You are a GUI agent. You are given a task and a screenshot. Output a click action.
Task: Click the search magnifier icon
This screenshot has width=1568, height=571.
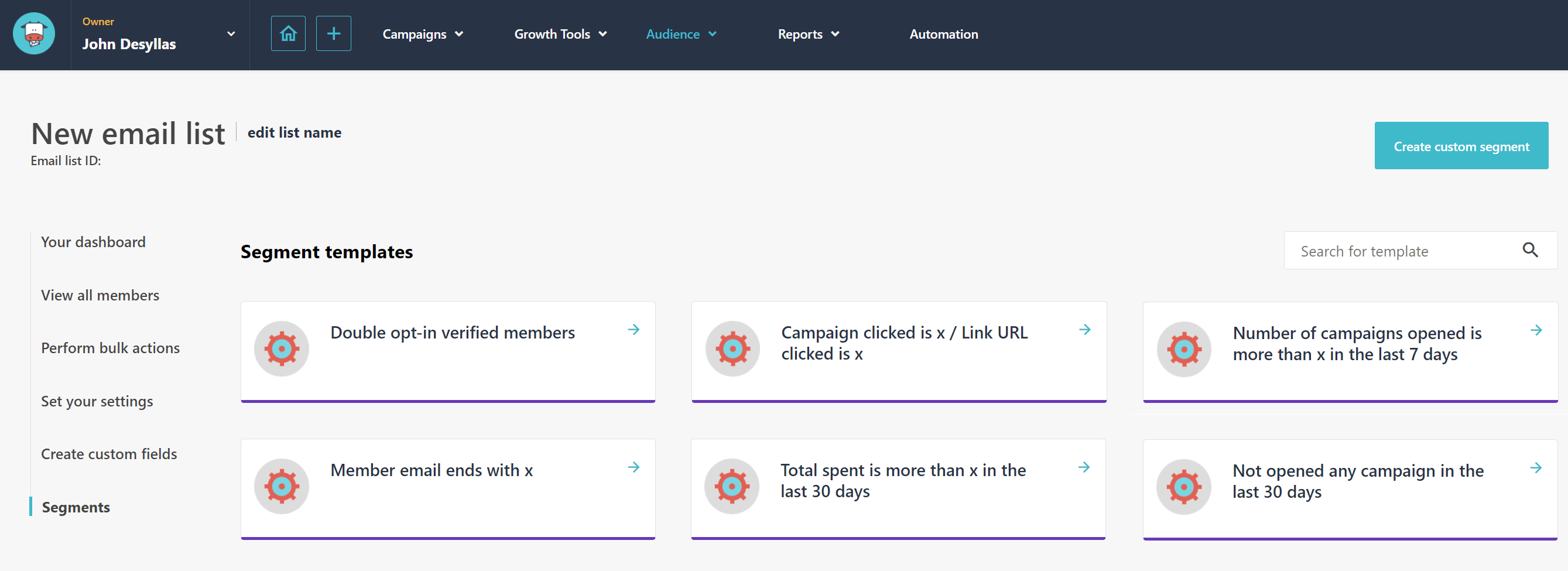(x=1530, y=249)
